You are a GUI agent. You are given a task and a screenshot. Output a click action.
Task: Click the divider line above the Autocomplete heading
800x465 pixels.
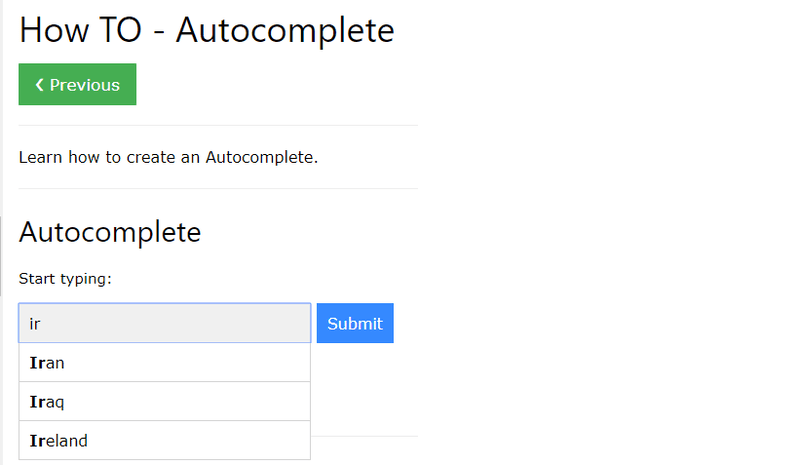pyautogui.click(x=218, y=188)
